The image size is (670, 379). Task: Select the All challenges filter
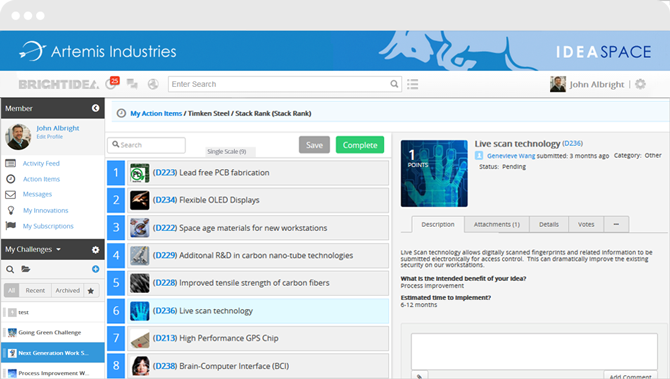tap(12, 291)
